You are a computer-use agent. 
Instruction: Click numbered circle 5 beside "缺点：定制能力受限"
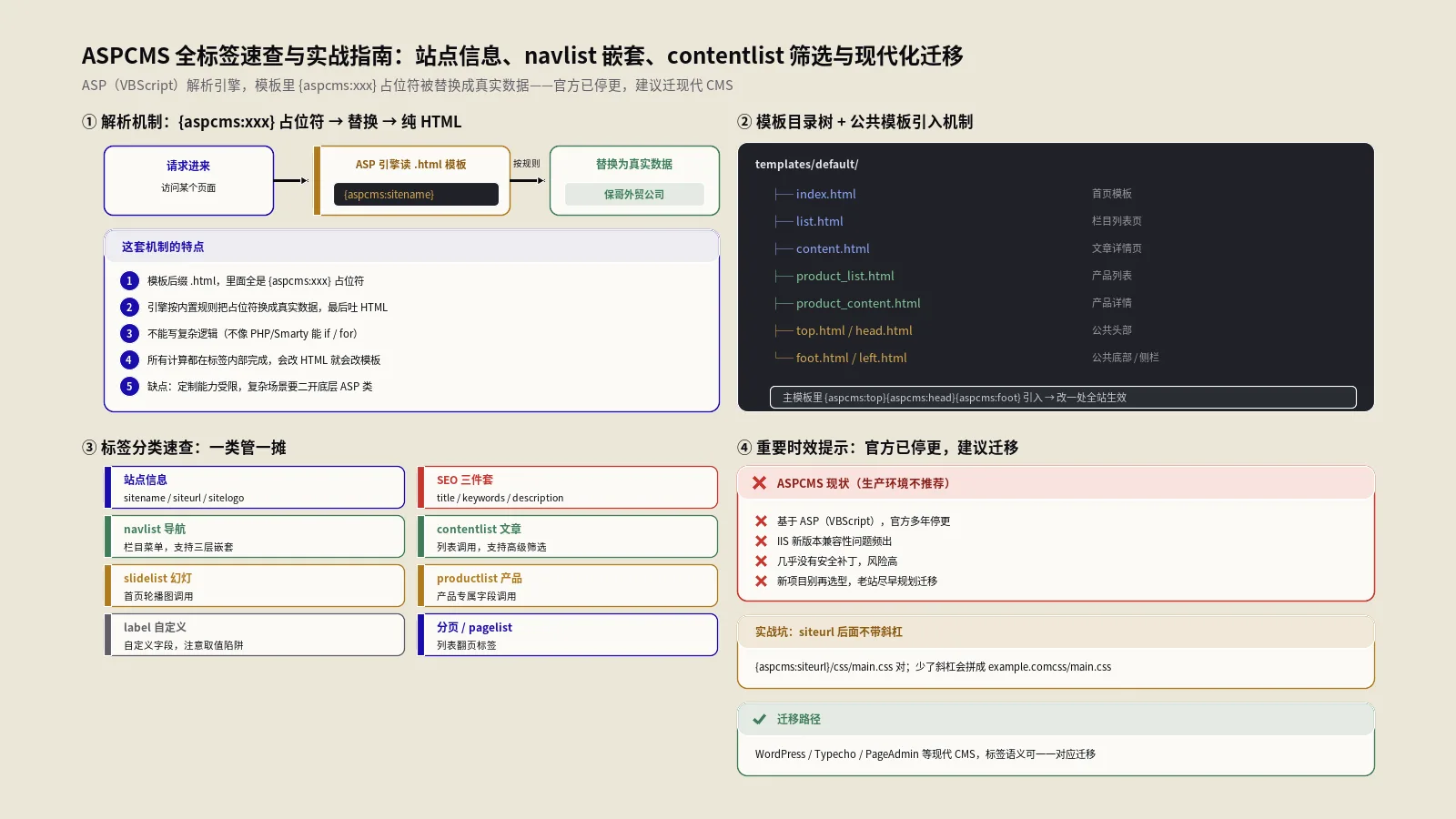pyautogui.click(x=129, y=387)
